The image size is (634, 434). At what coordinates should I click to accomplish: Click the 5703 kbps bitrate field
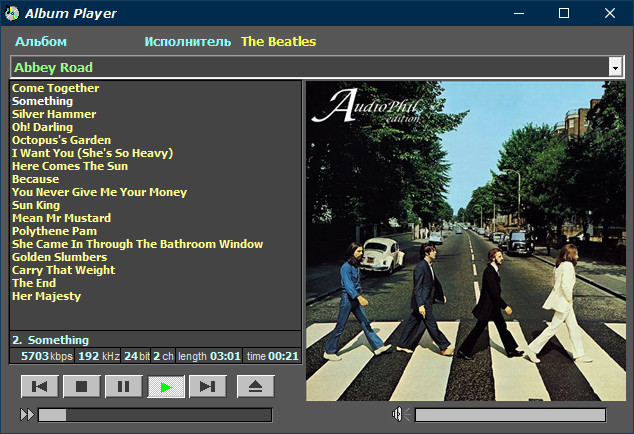[42, 356]
